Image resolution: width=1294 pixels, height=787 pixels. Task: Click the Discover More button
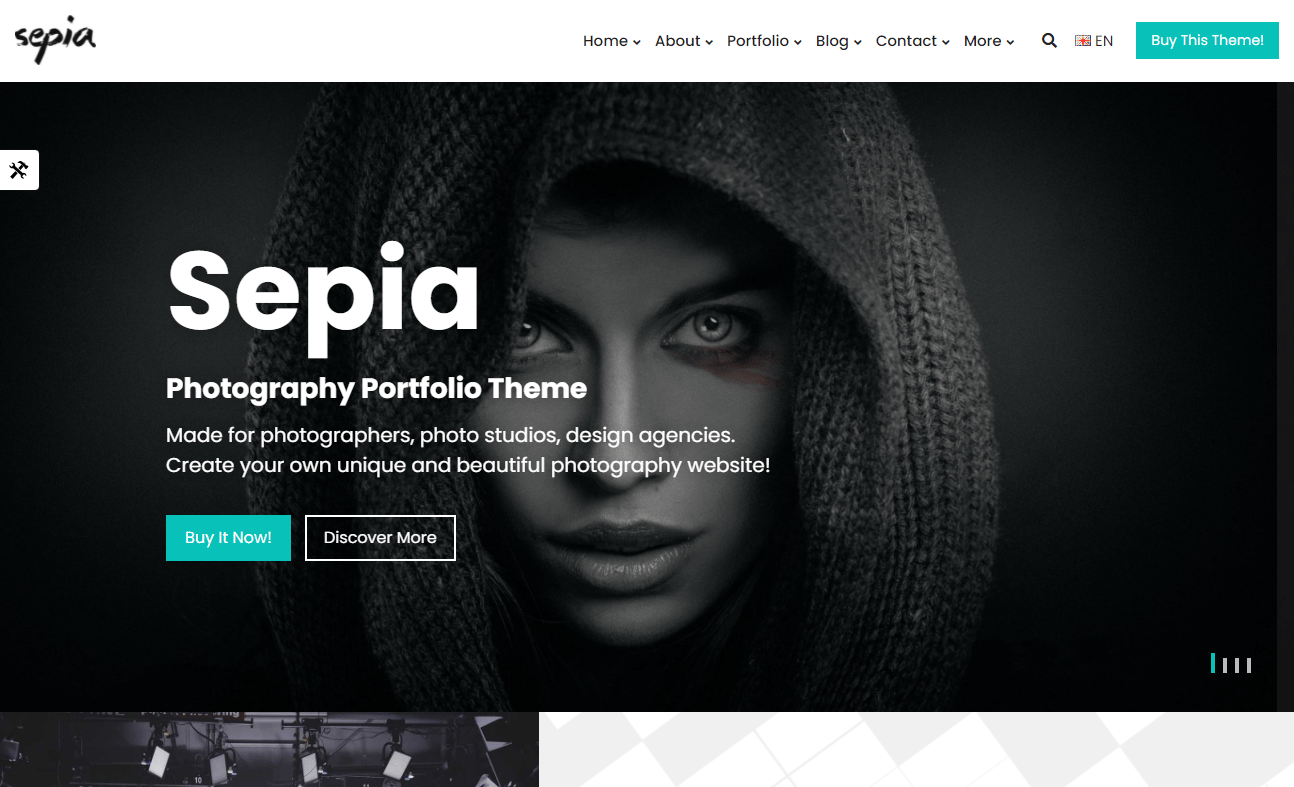(x=380, y=538)
